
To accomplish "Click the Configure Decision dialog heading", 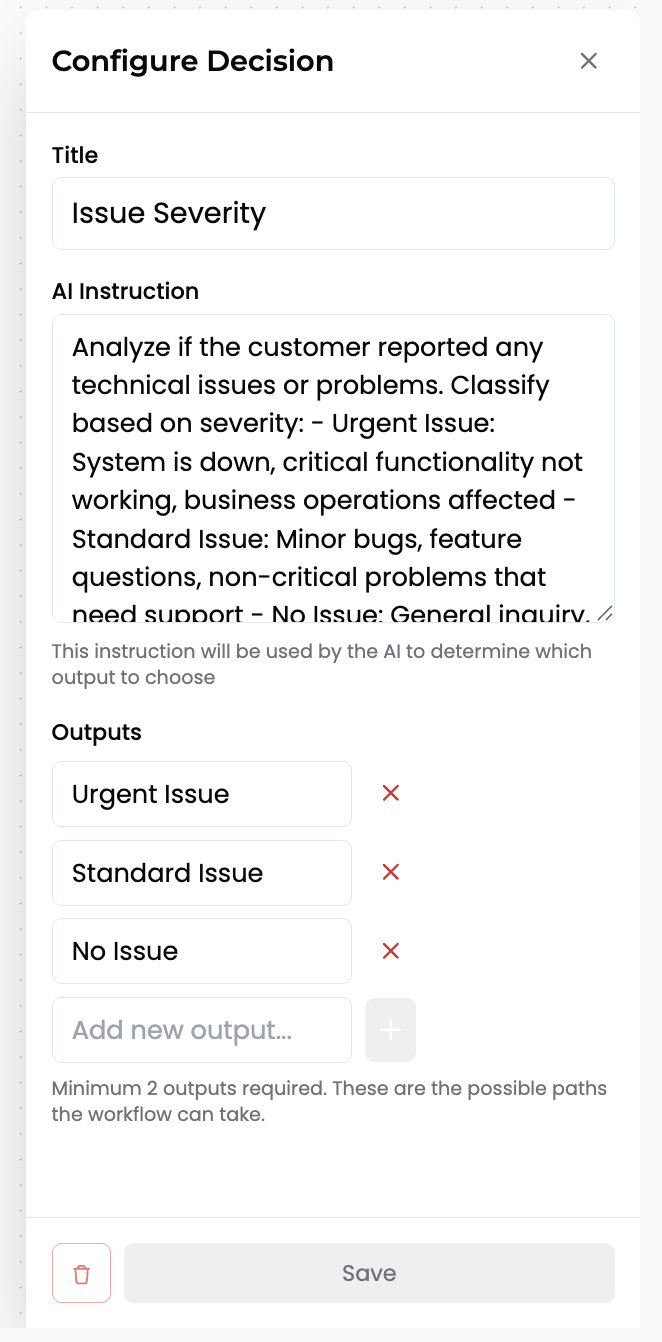I will click(193, 61).
